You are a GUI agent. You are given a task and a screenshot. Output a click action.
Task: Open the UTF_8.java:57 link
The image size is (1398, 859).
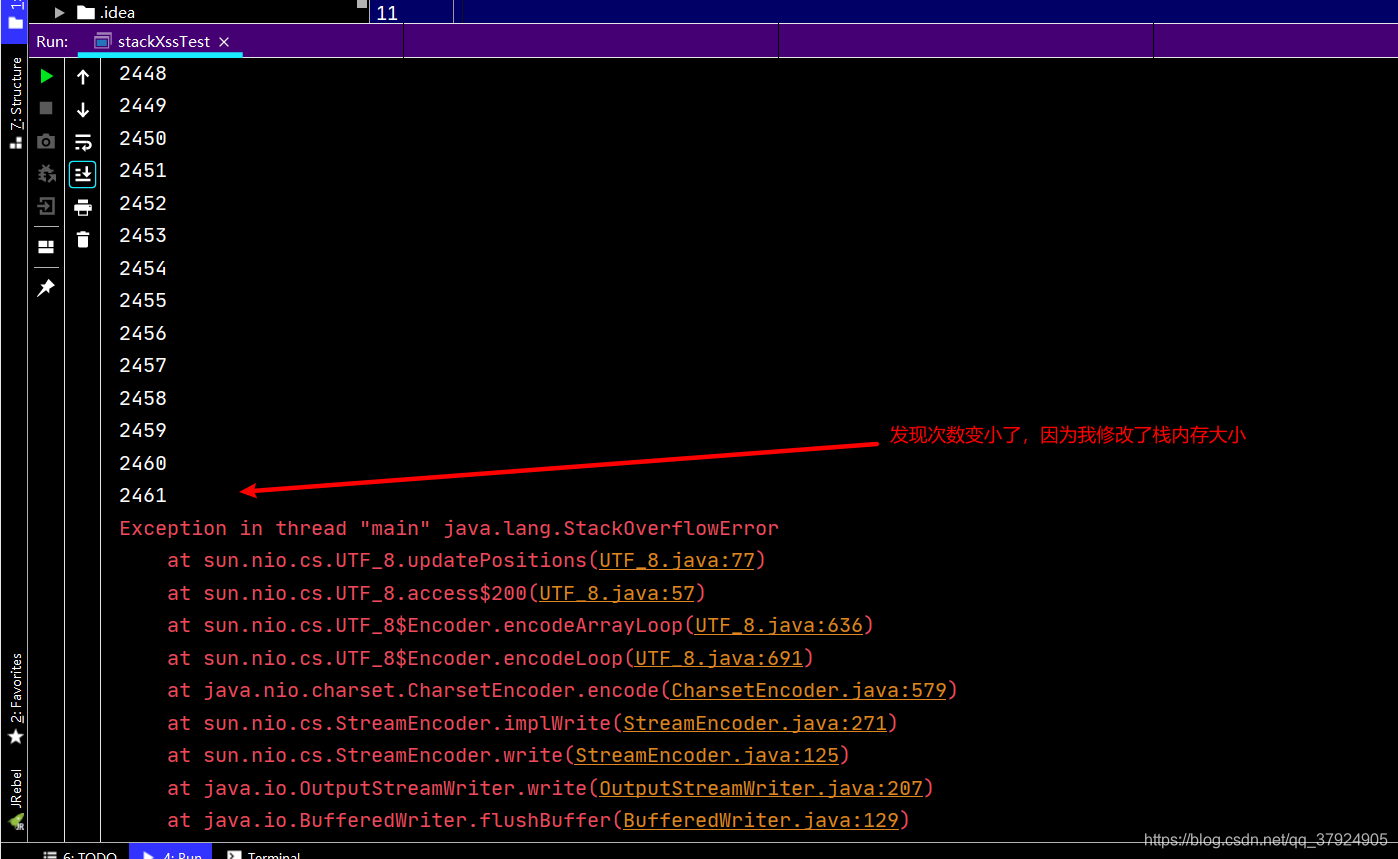click(x=617, y=593)
